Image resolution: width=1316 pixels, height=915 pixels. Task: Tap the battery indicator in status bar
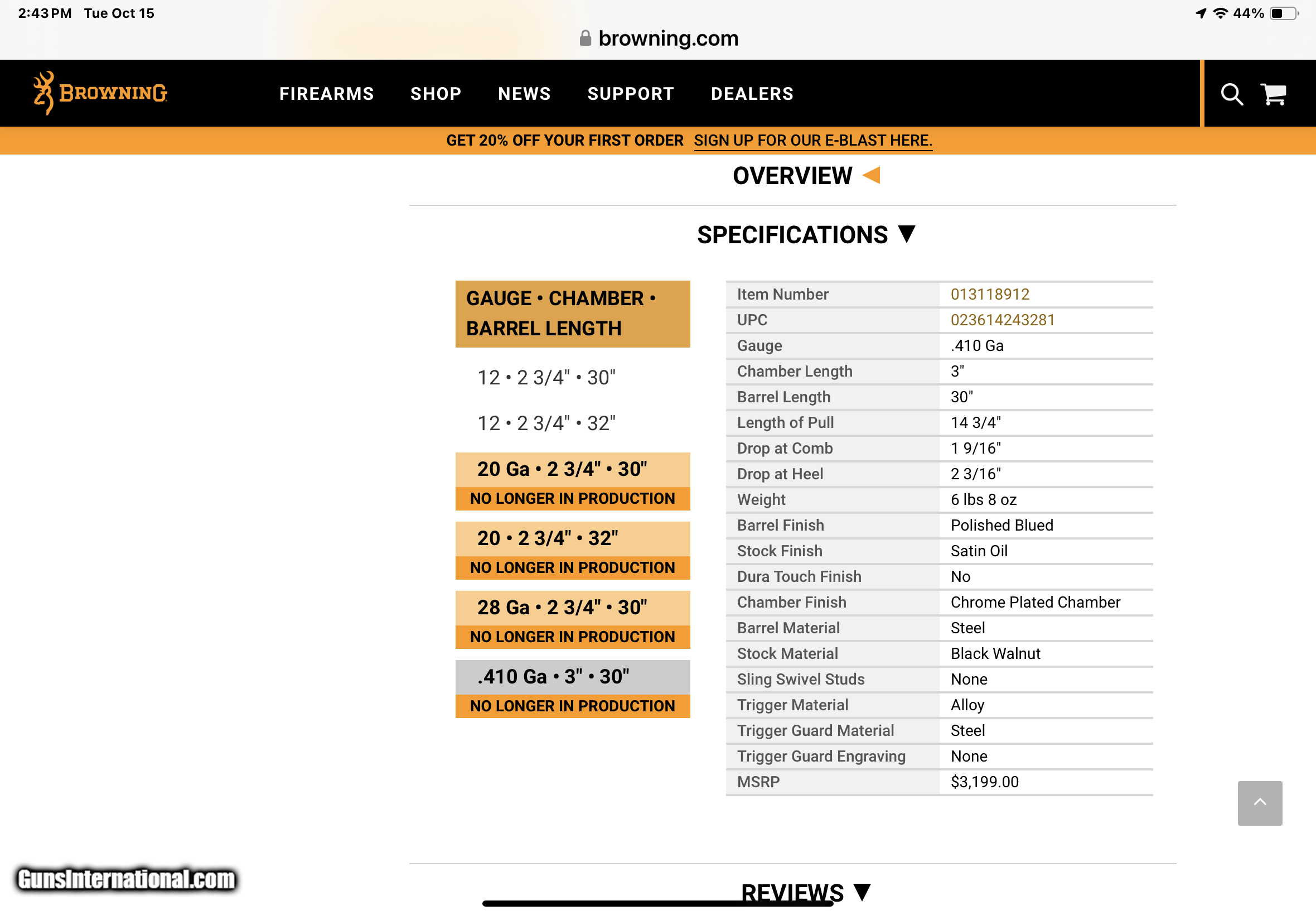pyautogui.click(x=1283, y=13)
